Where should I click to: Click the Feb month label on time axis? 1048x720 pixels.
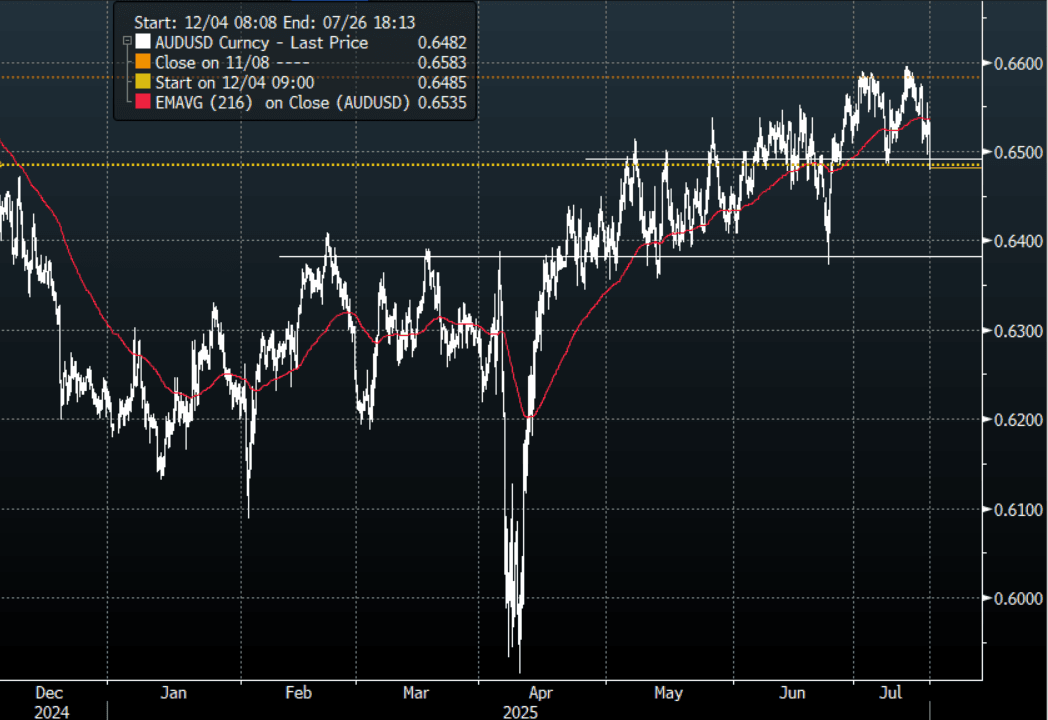300,692
